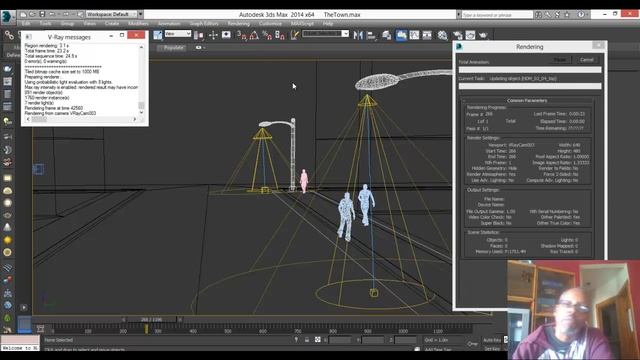Toggle Keyboard Shortcut Override icon

[226, 36]
